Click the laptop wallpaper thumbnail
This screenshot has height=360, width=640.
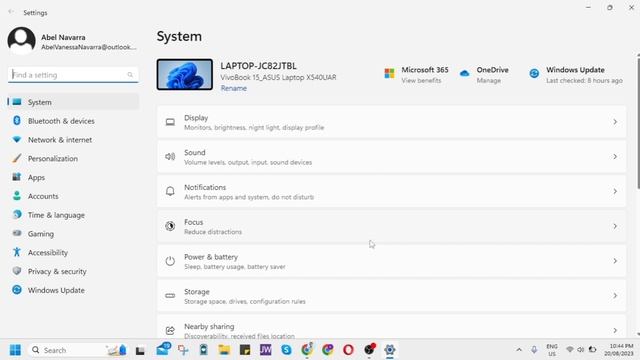pyautogui.click(x=184, y=74)
